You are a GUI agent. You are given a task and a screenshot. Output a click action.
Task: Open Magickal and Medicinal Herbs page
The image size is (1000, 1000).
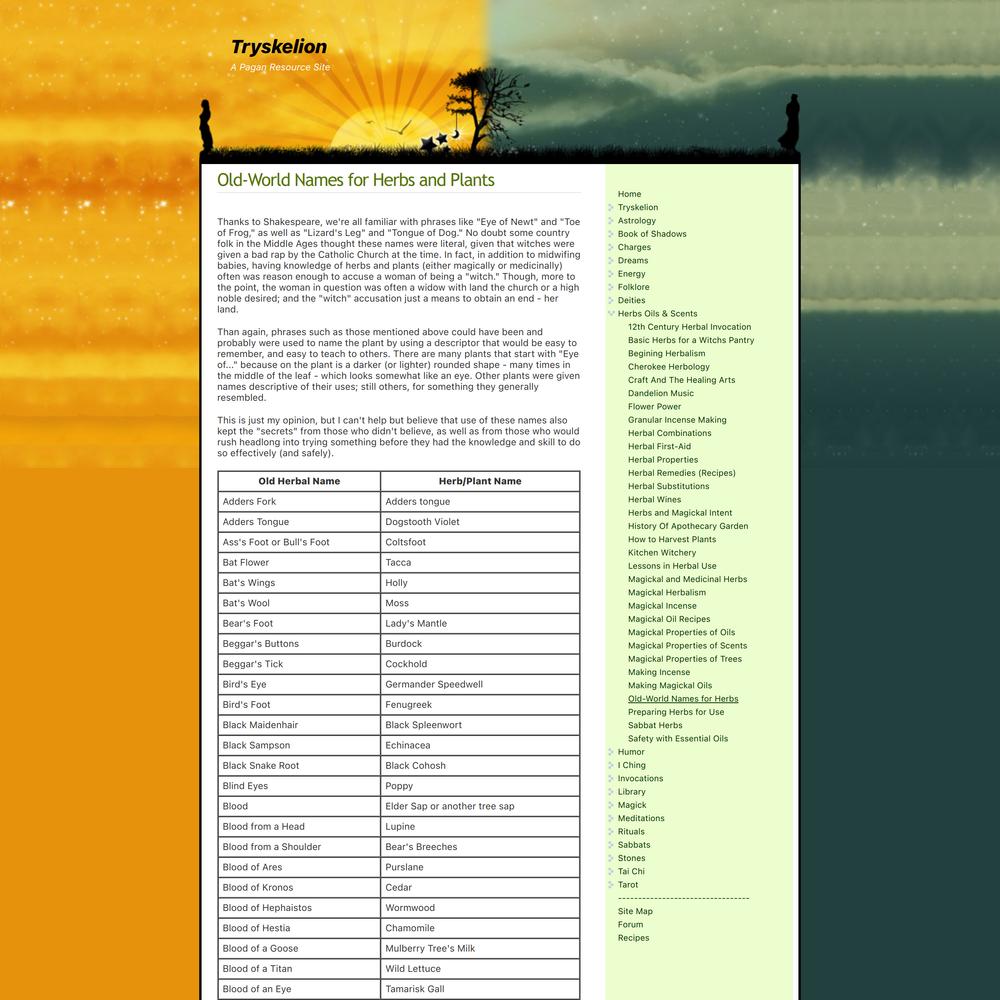pos(688,579)
